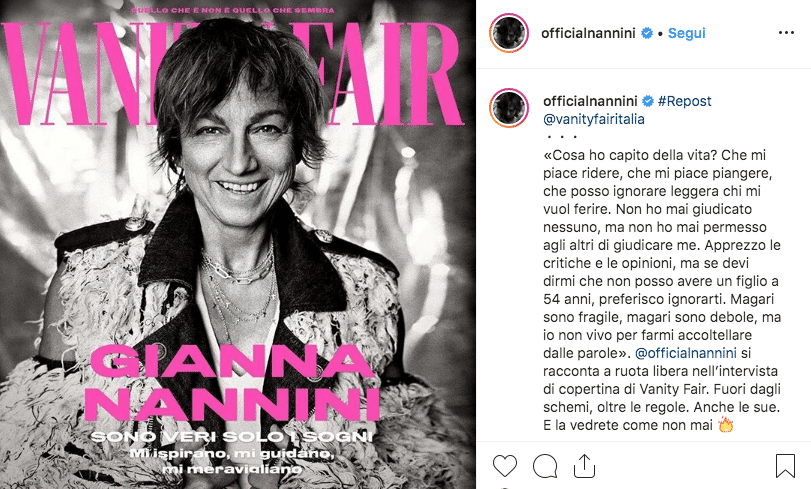Click the caption text starting «Cosa ho capito
Viewport: 811px width, 489px height.
662,290
